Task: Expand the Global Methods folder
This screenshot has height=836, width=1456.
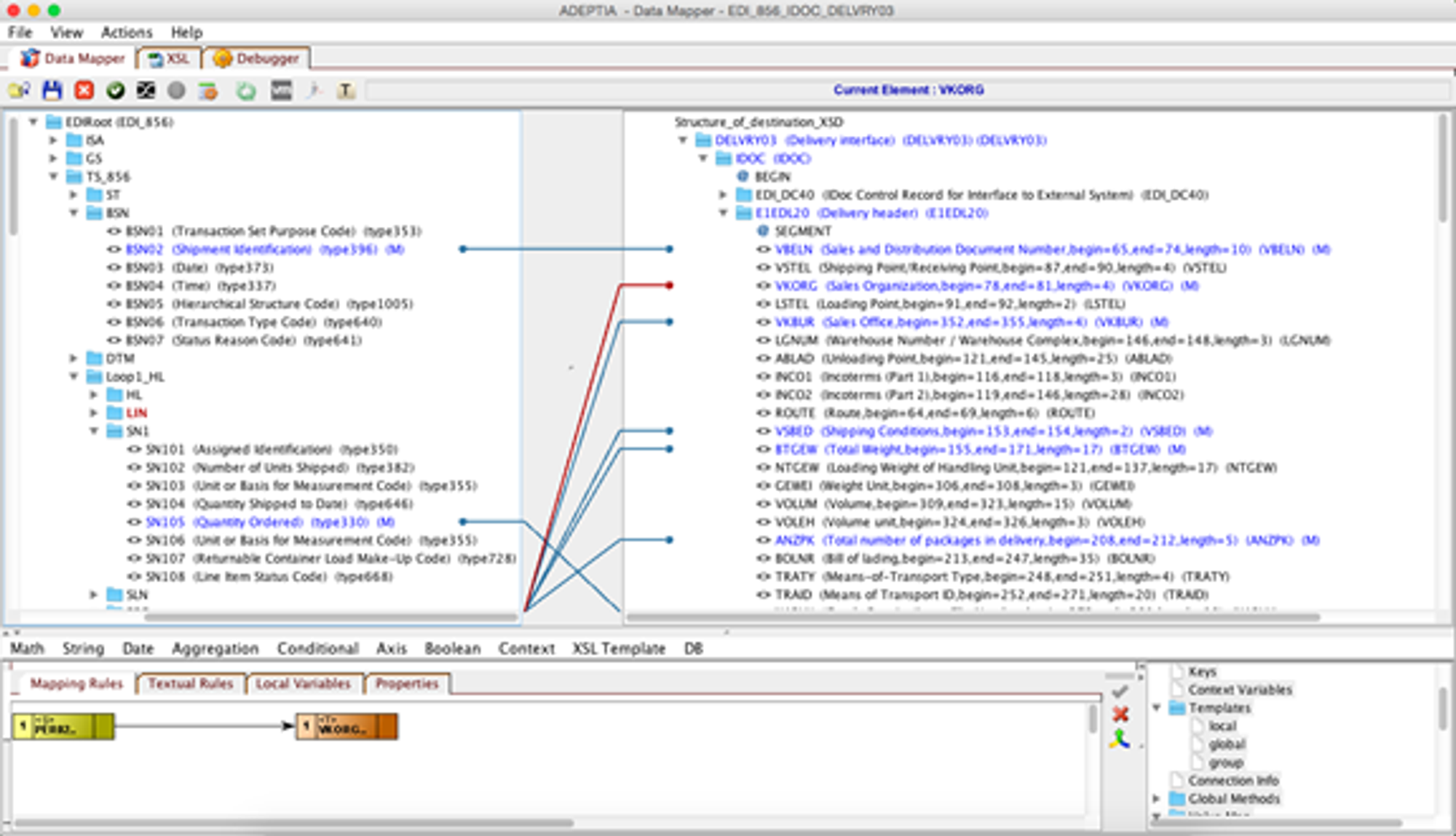Action: [1156, 798]
